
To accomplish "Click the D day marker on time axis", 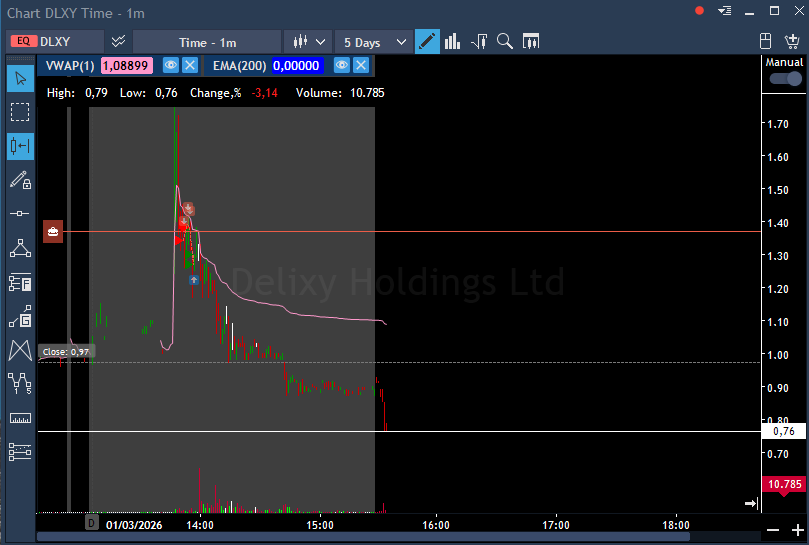I will tap(91, 523).
